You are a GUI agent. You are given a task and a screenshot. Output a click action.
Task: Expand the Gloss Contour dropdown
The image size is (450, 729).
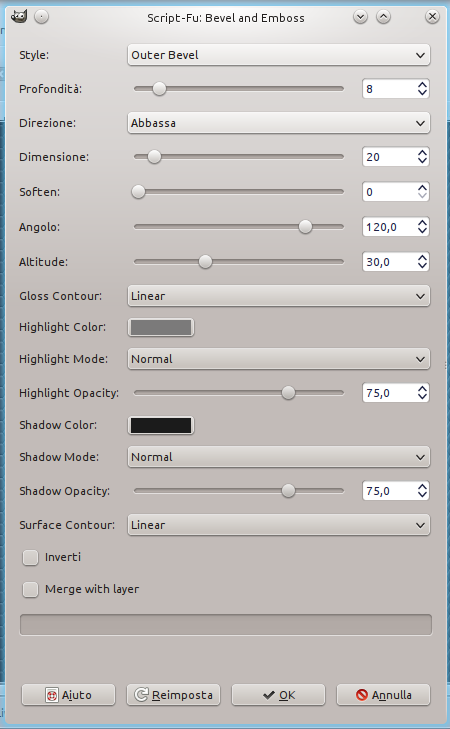tap(278, 296)
